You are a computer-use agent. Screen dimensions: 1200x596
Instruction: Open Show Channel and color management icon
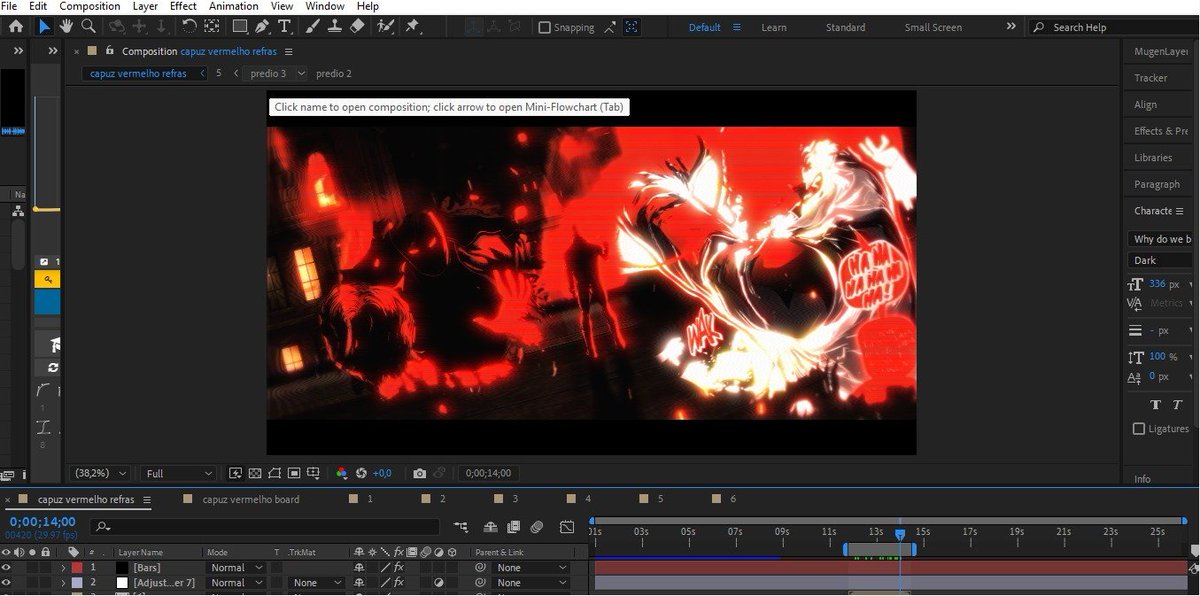click(x=342, y=473)
